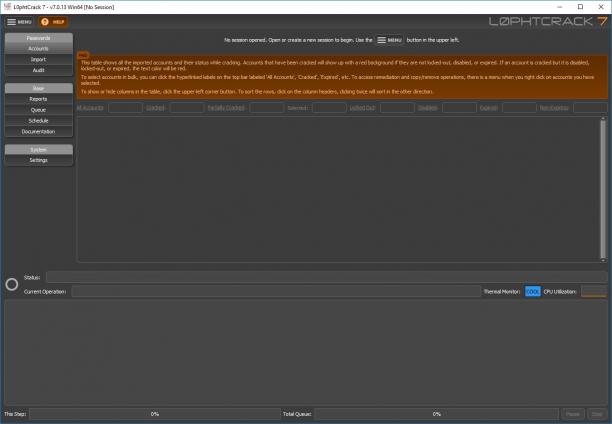The width and height of the screenshot is (612, 424).
Task: Click the This Step progress bar
Action: point(155,414)
